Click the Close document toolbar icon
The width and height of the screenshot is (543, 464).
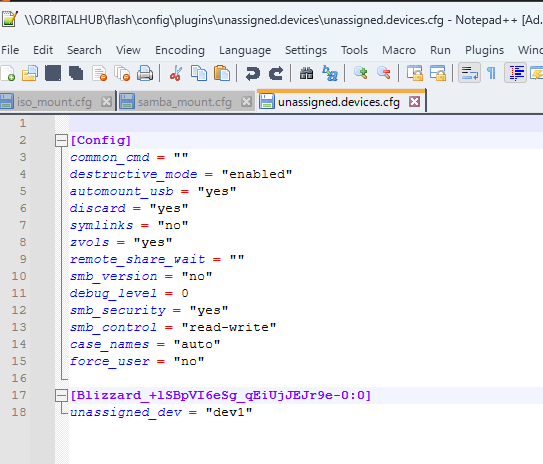click(x=100, y=73)
